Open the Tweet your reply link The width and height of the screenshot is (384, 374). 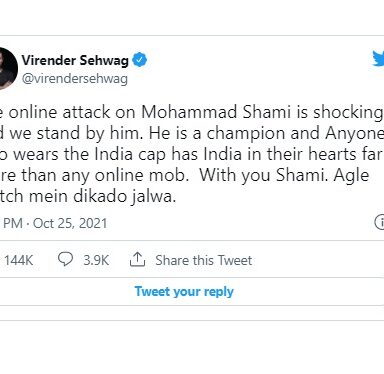(184, 292)
